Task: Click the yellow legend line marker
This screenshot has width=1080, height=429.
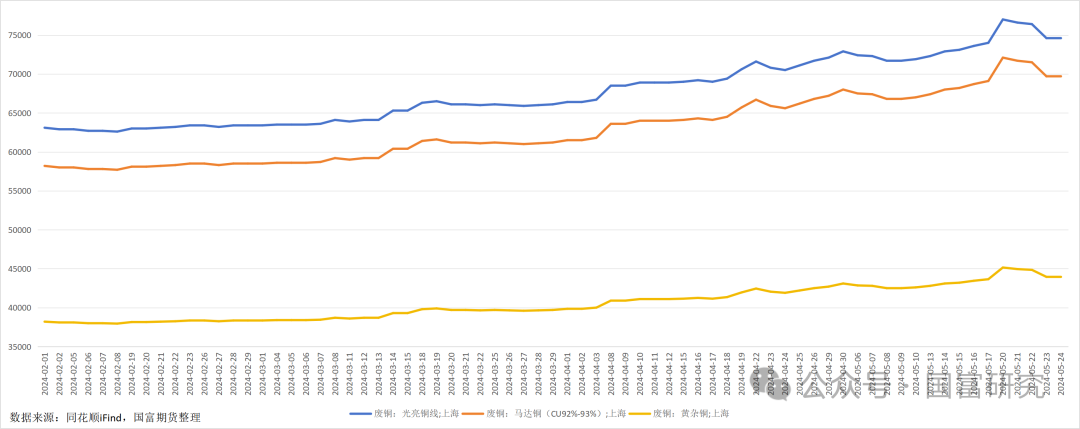Action: pyautogui.click(x=639, y=413)
